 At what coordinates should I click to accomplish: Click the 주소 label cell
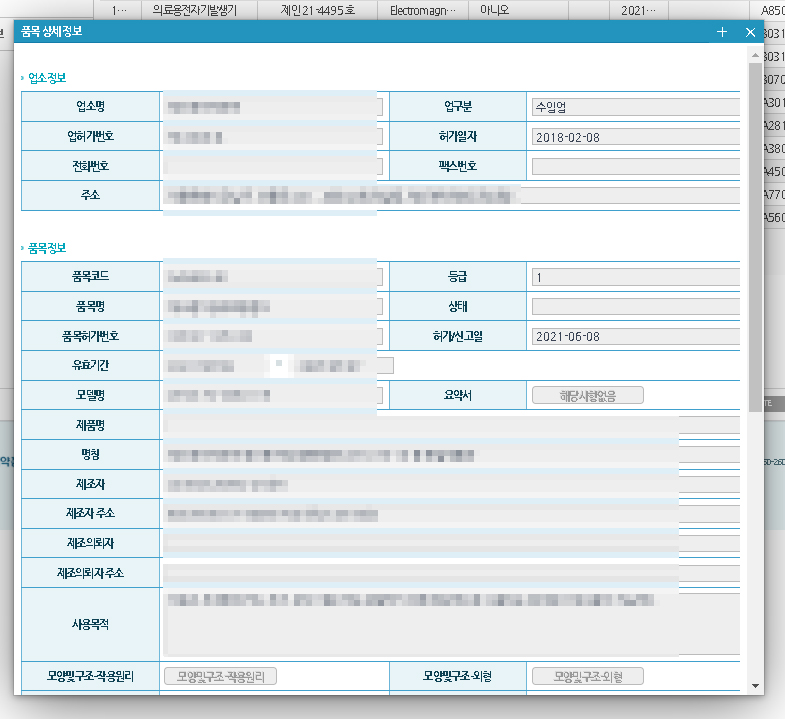coord(91,195)
